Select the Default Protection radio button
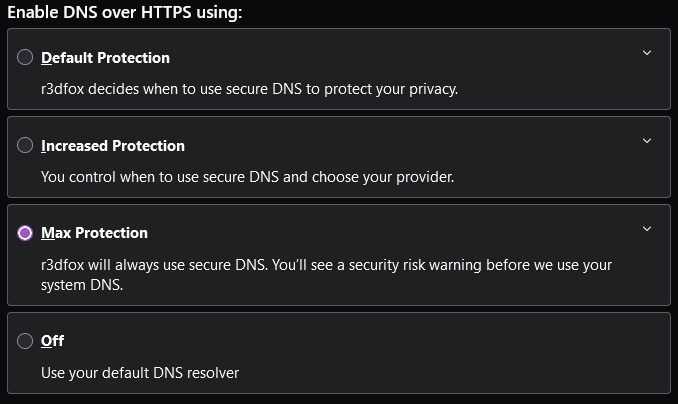The image size is (678, 404). [25, 58]
